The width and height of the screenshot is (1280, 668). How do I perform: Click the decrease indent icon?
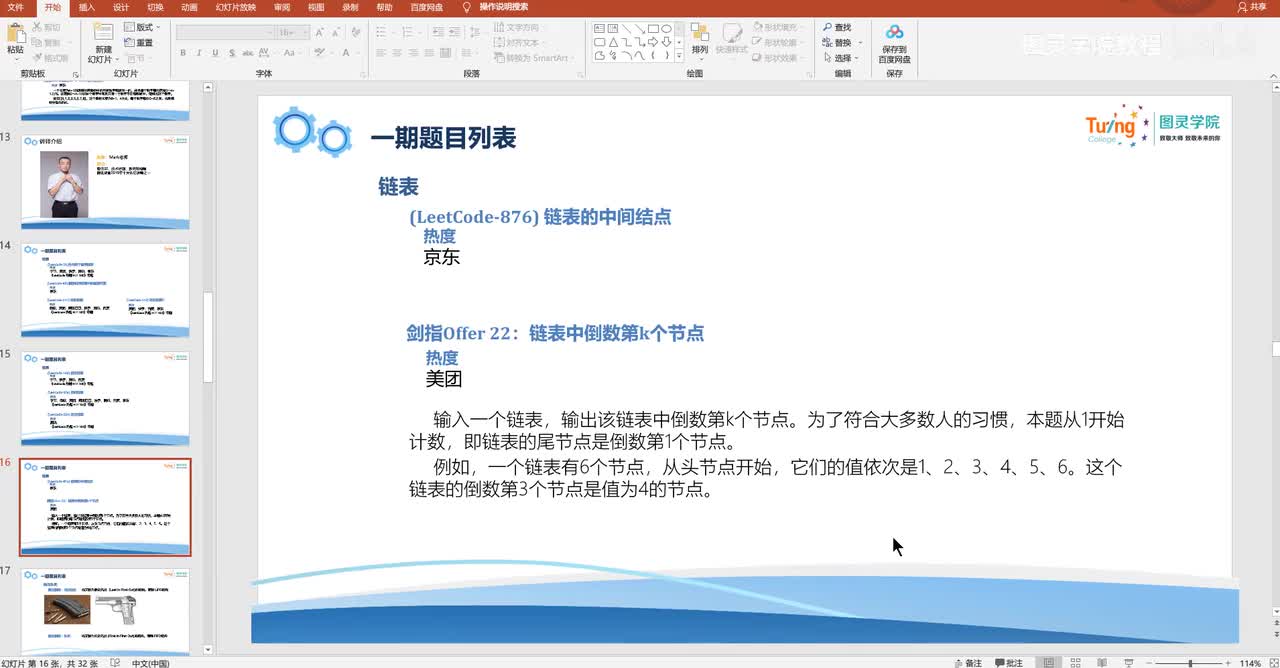[x=438, y=31]
